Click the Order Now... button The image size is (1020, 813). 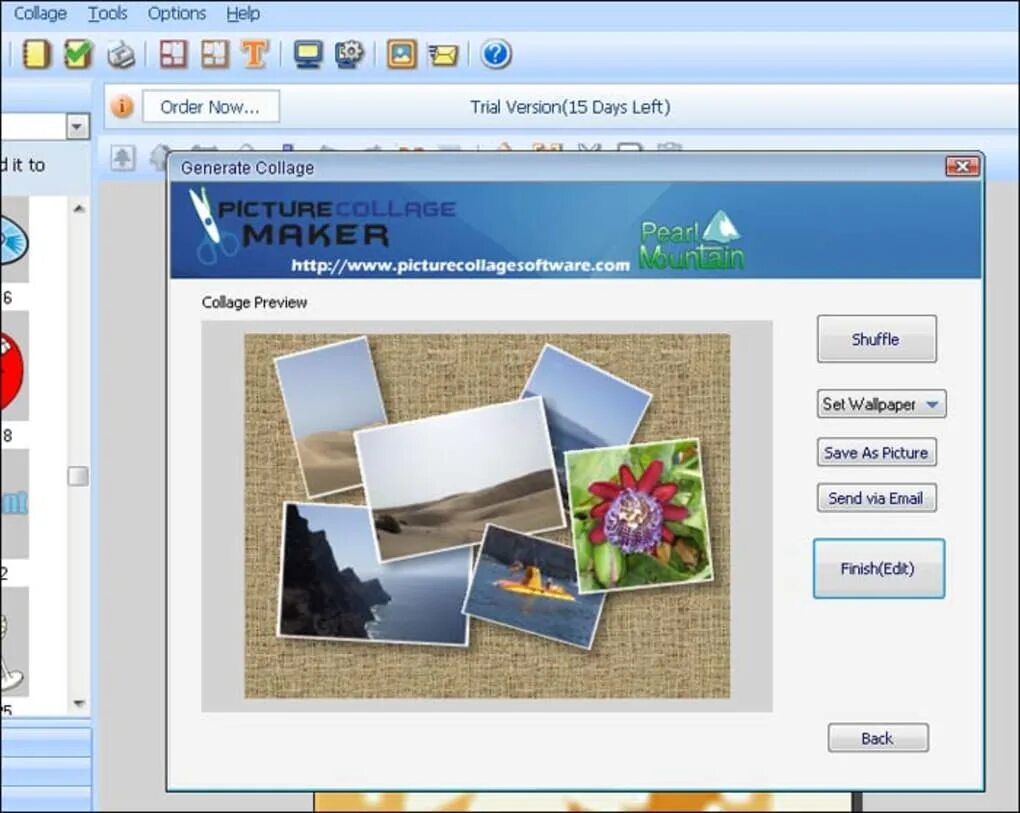tap(211, 107)
